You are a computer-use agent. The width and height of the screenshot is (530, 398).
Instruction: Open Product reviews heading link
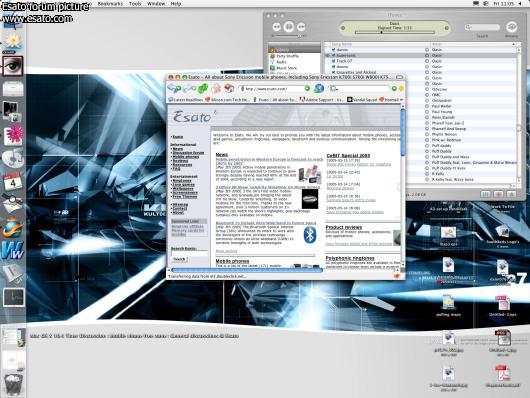pos(344,227)
